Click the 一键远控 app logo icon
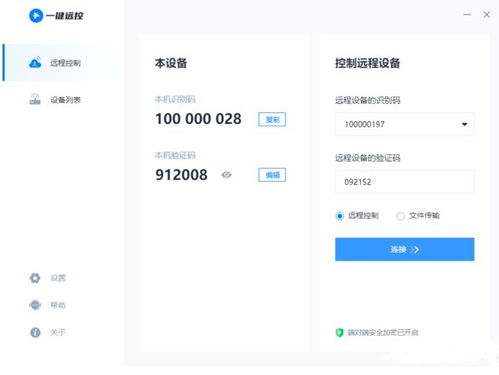Image resolution: width=499 pixels, height=375 pixels. [x=36, y=16]
